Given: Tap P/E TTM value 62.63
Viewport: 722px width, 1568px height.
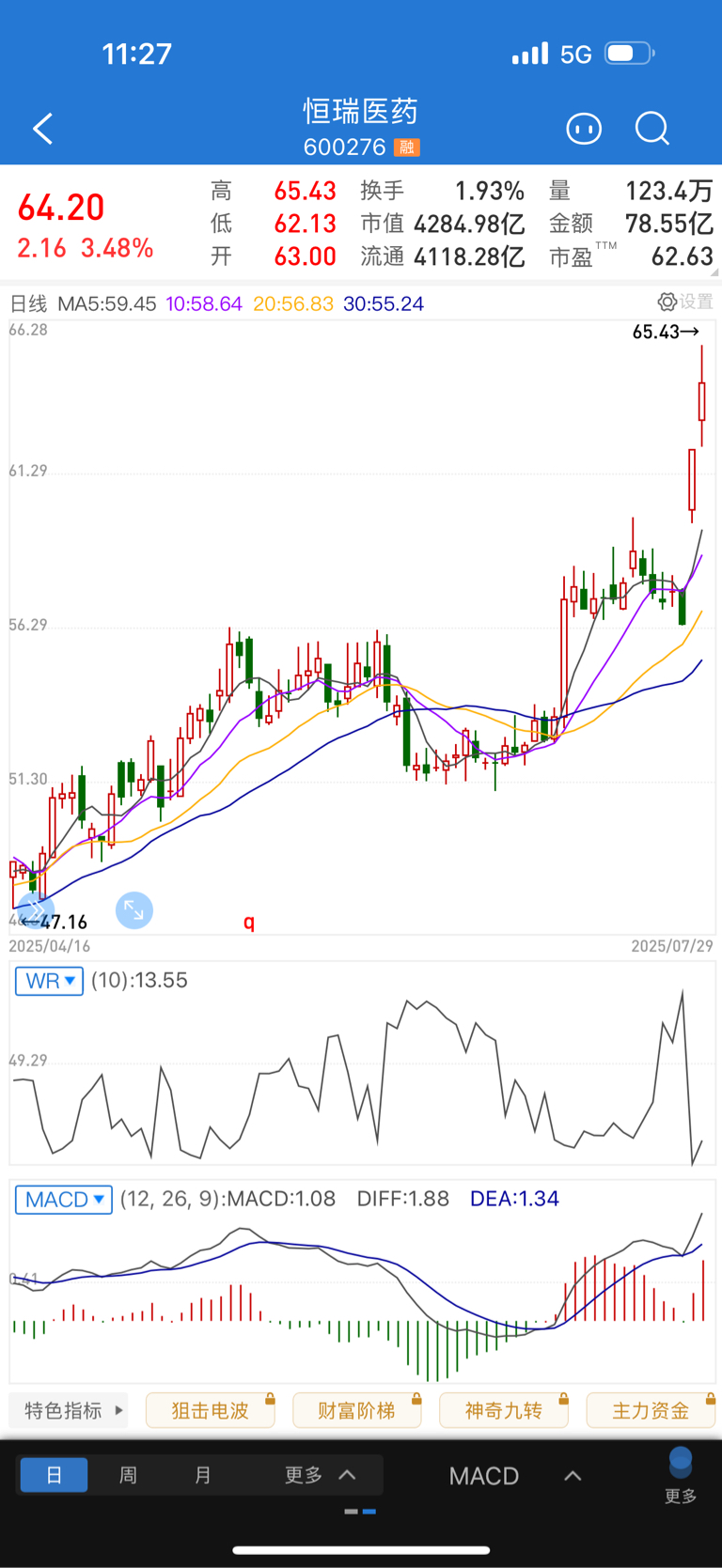Looking at the screenshot, I should [683, 256].
